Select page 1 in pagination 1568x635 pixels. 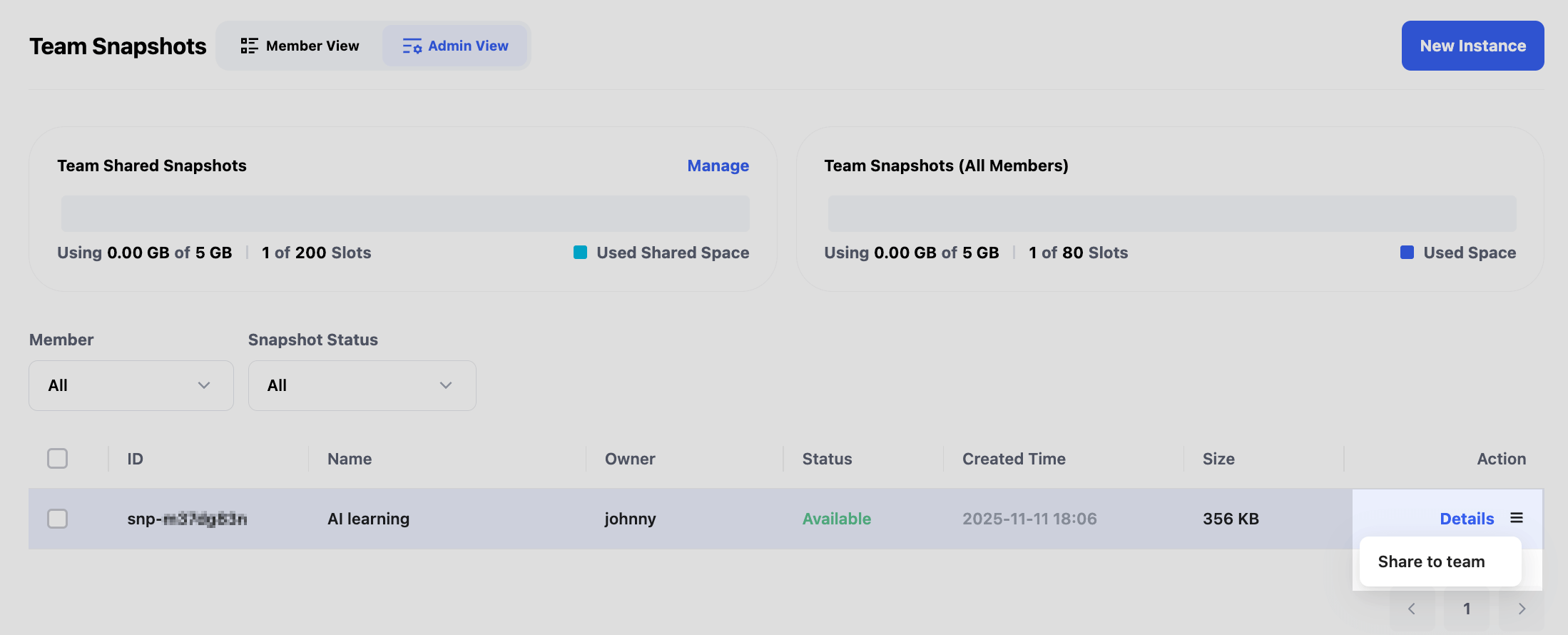pyautogui.click(x=1467, y=609)
